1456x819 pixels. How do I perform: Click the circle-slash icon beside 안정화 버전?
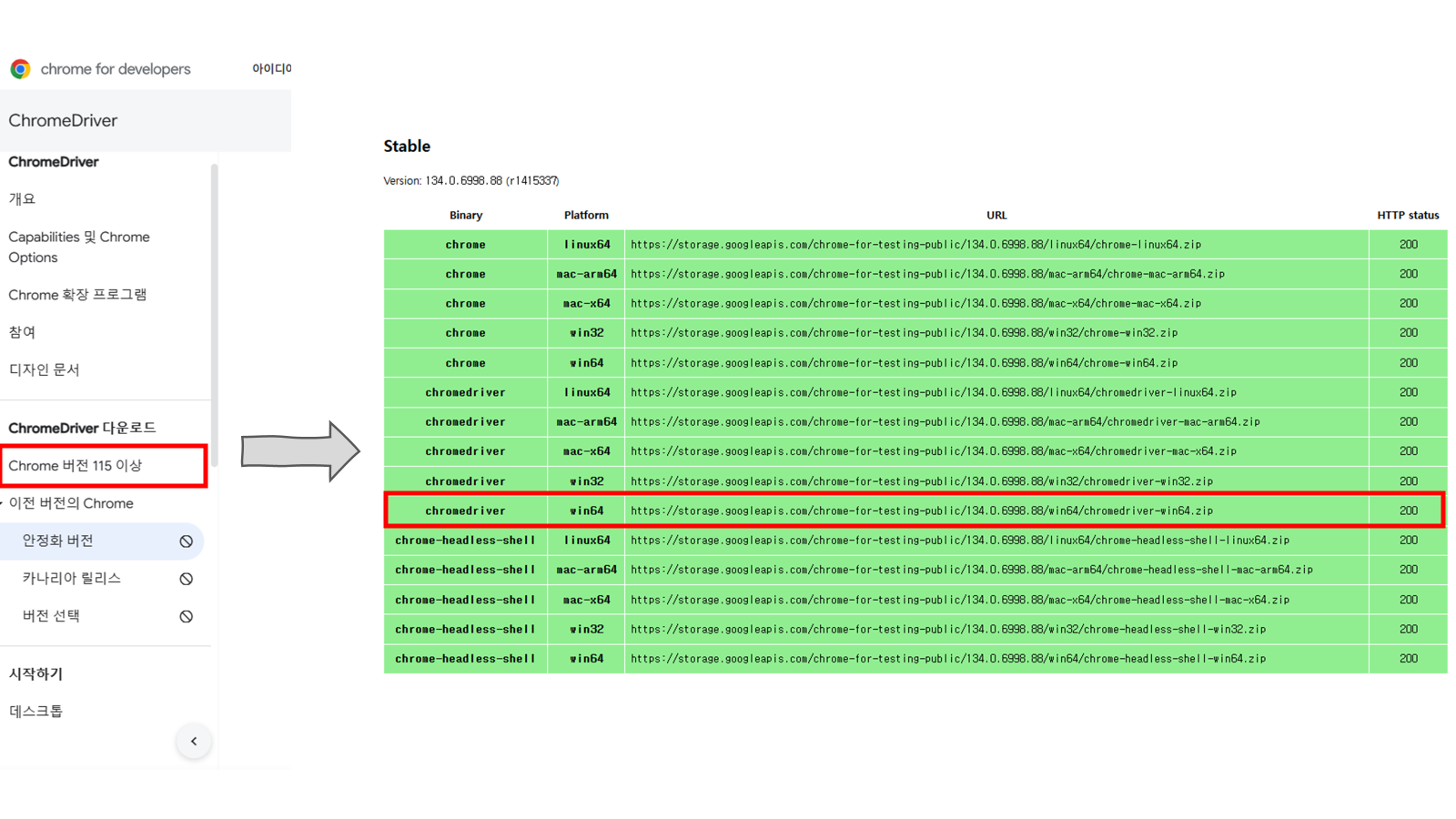click(x=187, y=541)
